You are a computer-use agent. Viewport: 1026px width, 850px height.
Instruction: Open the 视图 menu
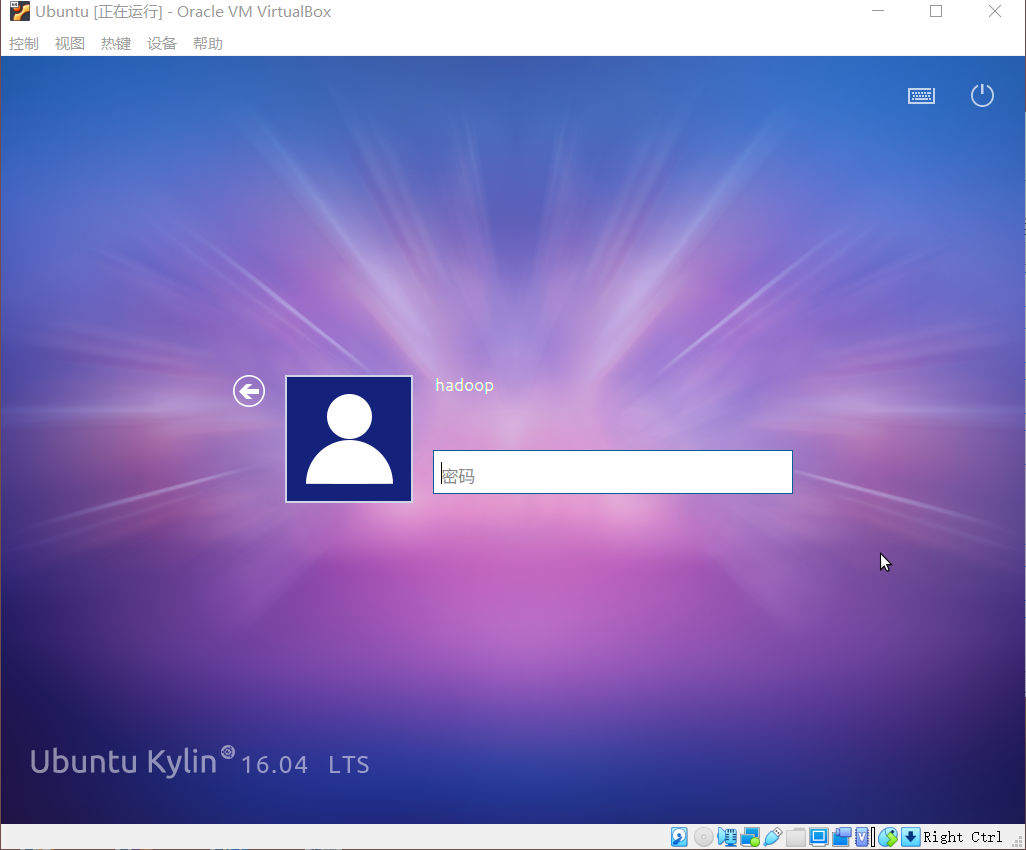pyautogui.click(x=70, y=44)
